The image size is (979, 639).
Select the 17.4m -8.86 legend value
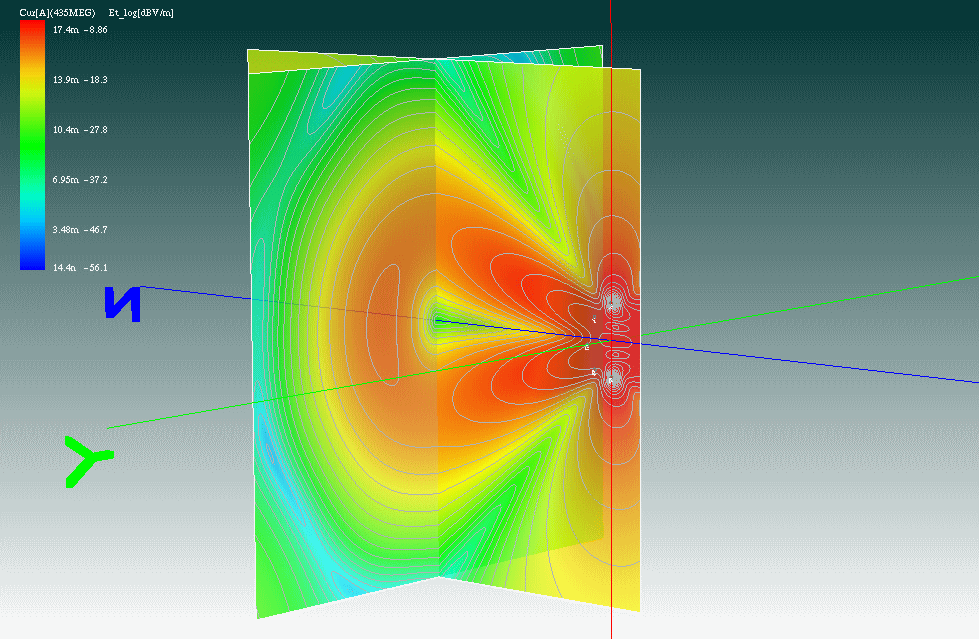(80, 30)
